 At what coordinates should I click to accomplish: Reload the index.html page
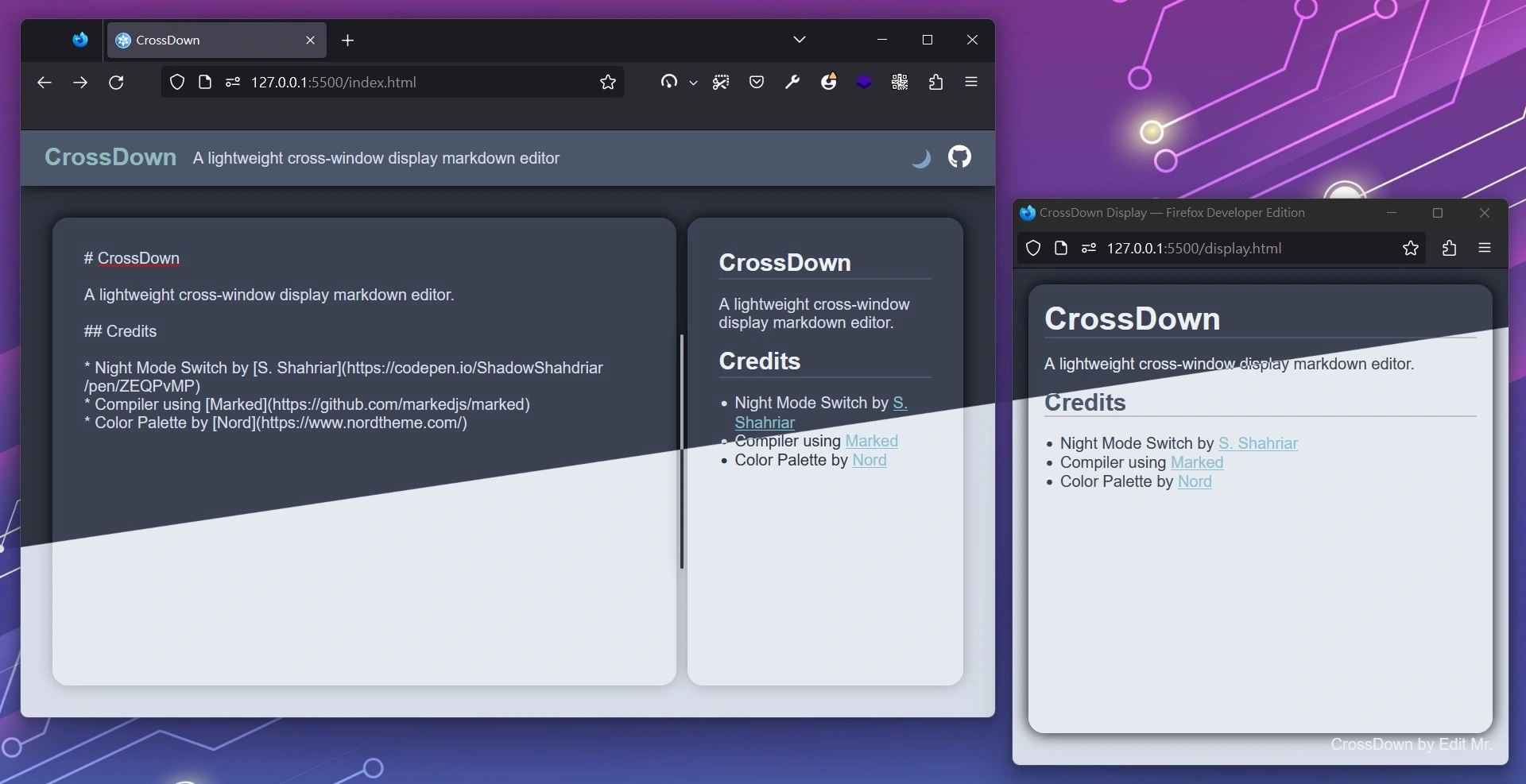[116, 83]
